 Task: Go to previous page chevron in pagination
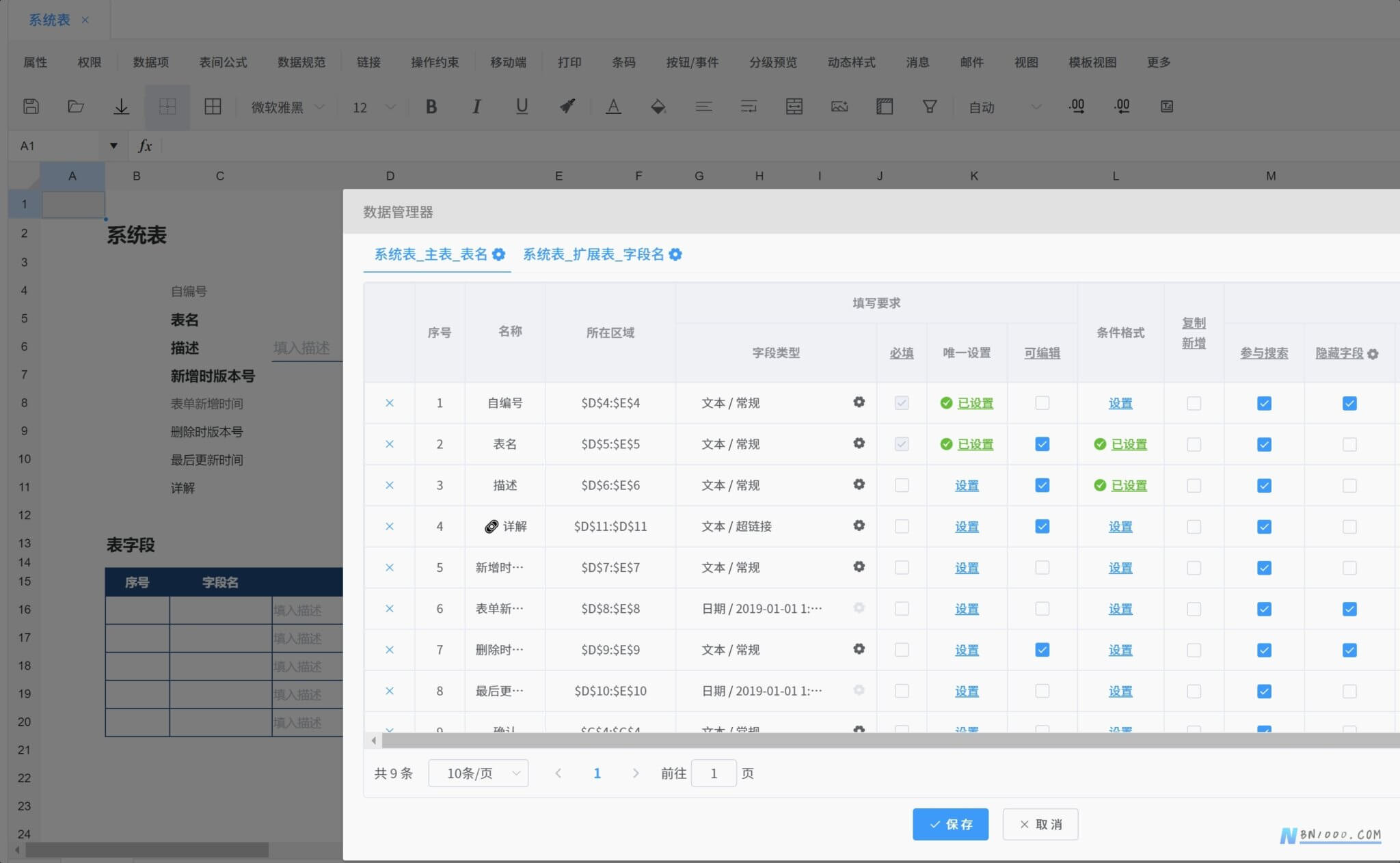click(558, 773)
